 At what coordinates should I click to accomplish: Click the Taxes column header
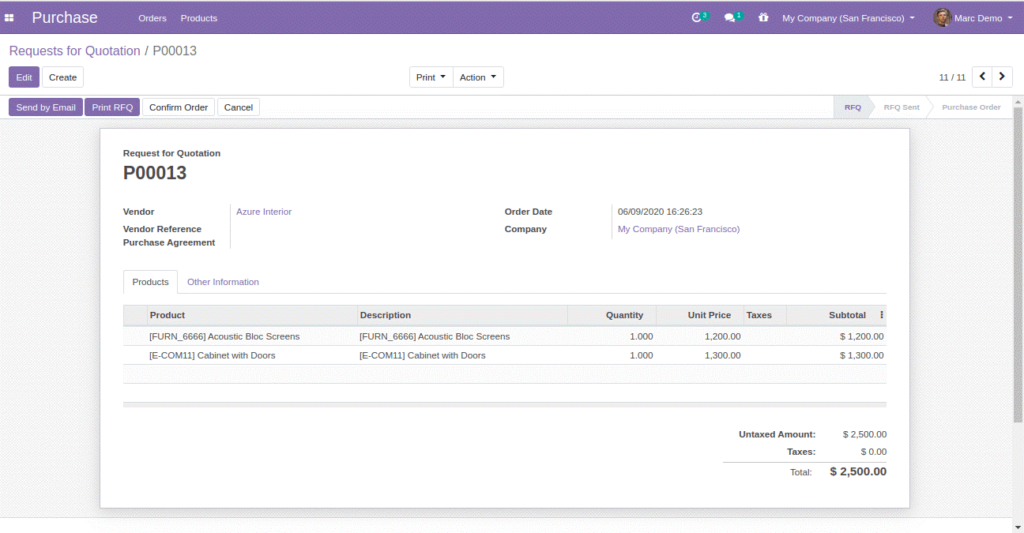tap(765, 315)
